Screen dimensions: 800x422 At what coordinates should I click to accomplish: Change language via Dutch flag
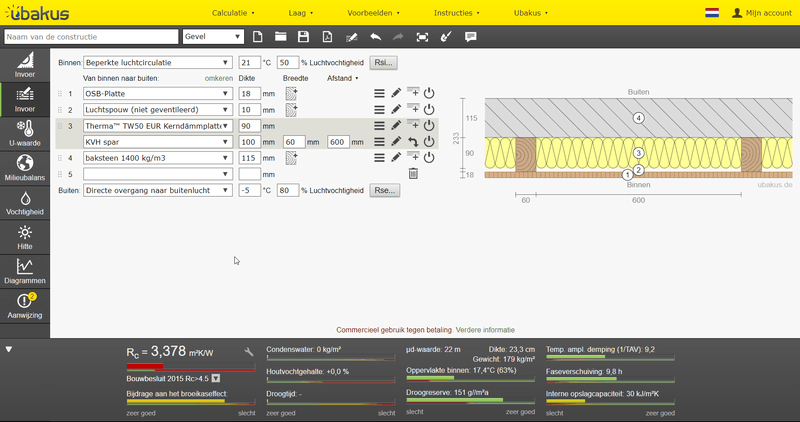[712, 13]
